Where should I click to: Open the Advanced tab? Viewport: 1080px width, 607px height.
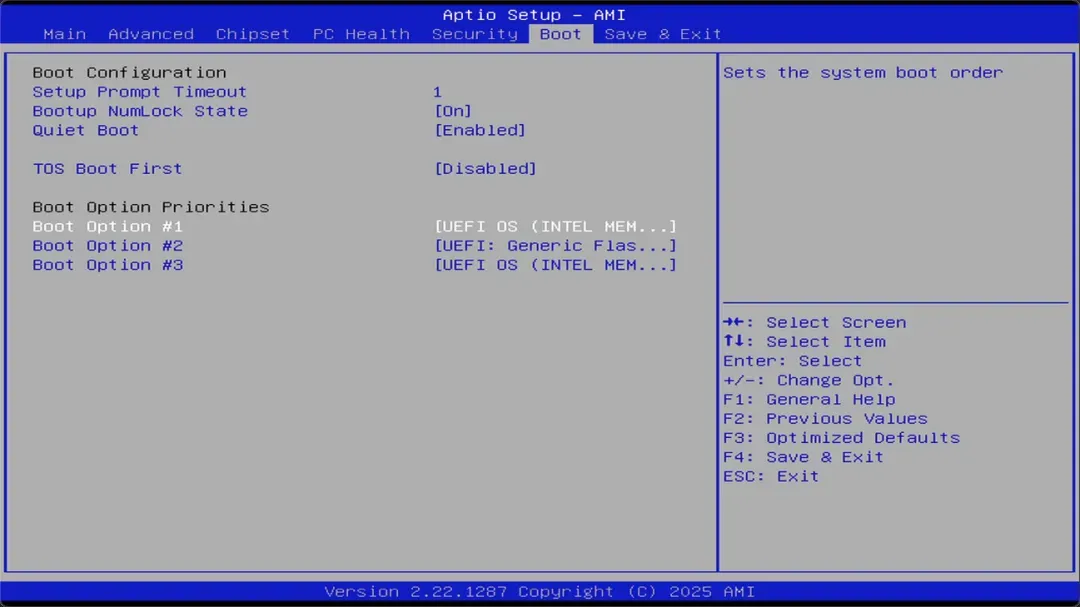pos(151,34)
